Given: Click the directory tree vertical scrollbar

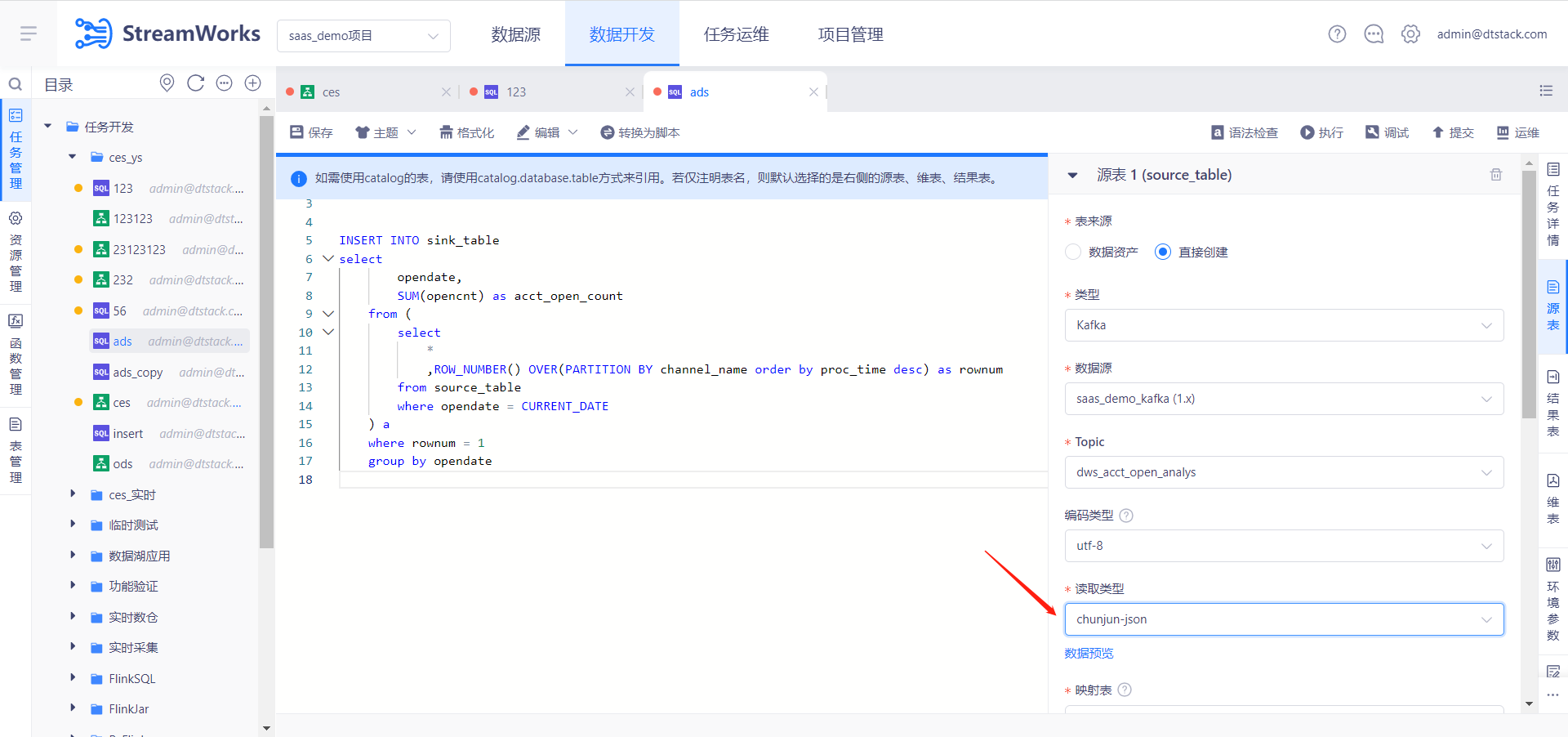Looking at the screenshot, I should coord(266,331).
